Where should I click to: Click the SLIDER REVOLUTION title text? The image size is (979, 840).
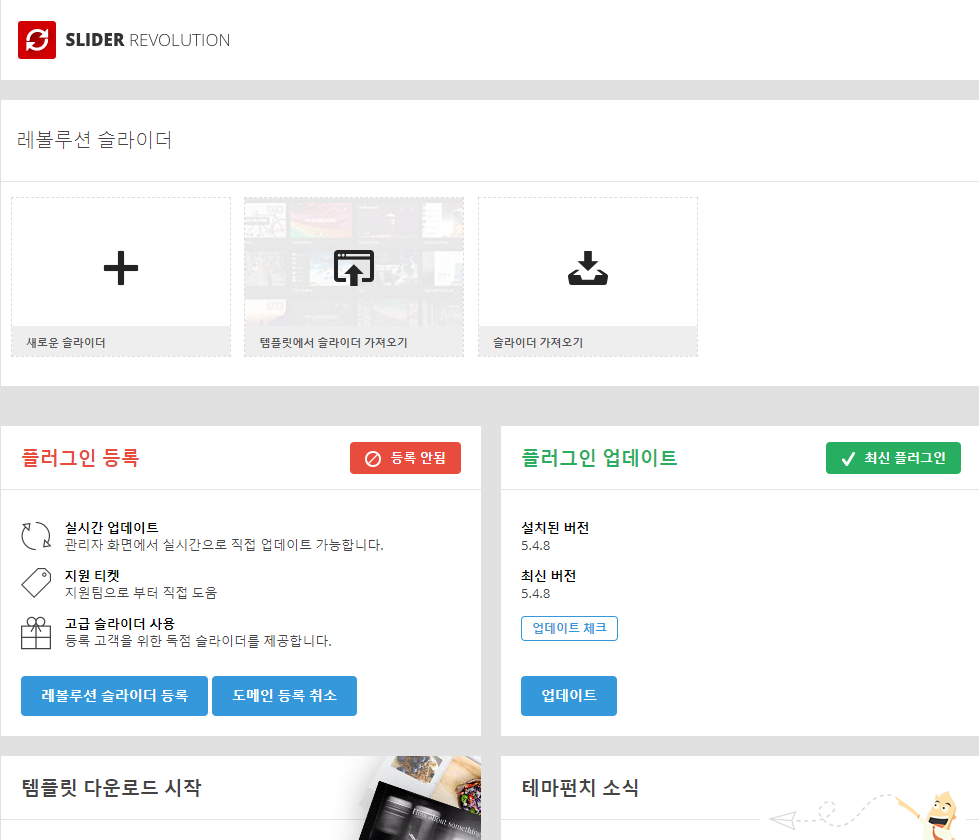147,40
